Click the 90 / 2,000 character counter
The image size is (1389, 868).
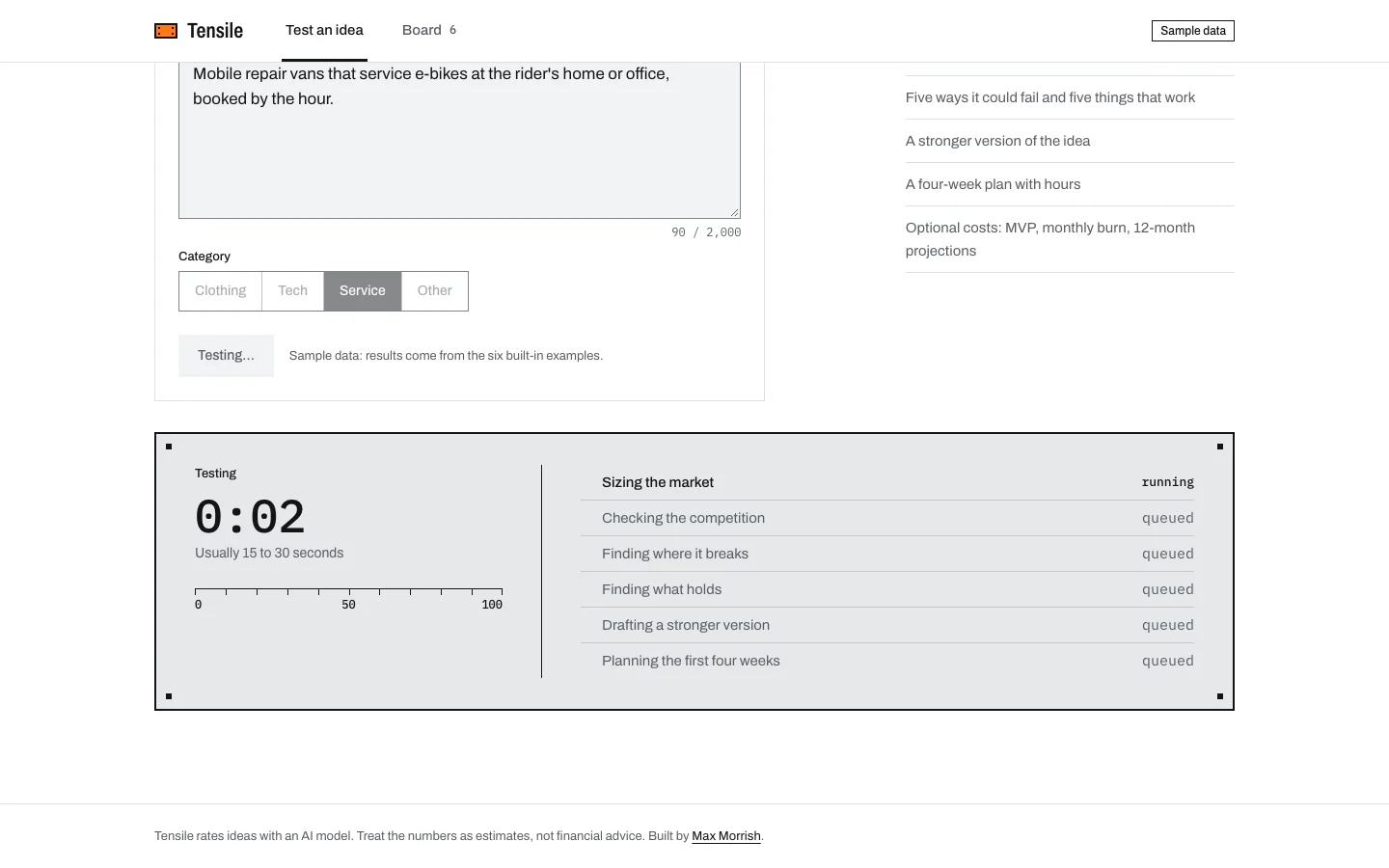706,232
